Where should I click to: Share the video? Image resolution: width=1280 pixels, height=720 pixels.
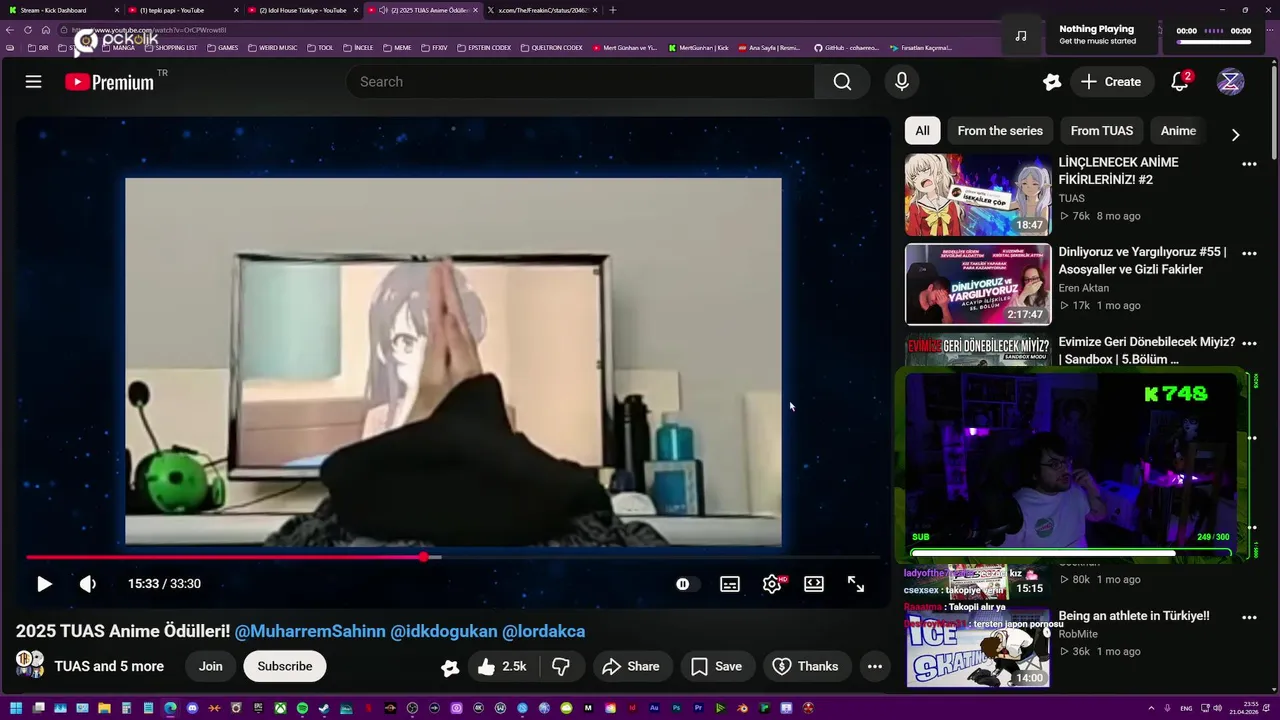click(x=631, y=666)
